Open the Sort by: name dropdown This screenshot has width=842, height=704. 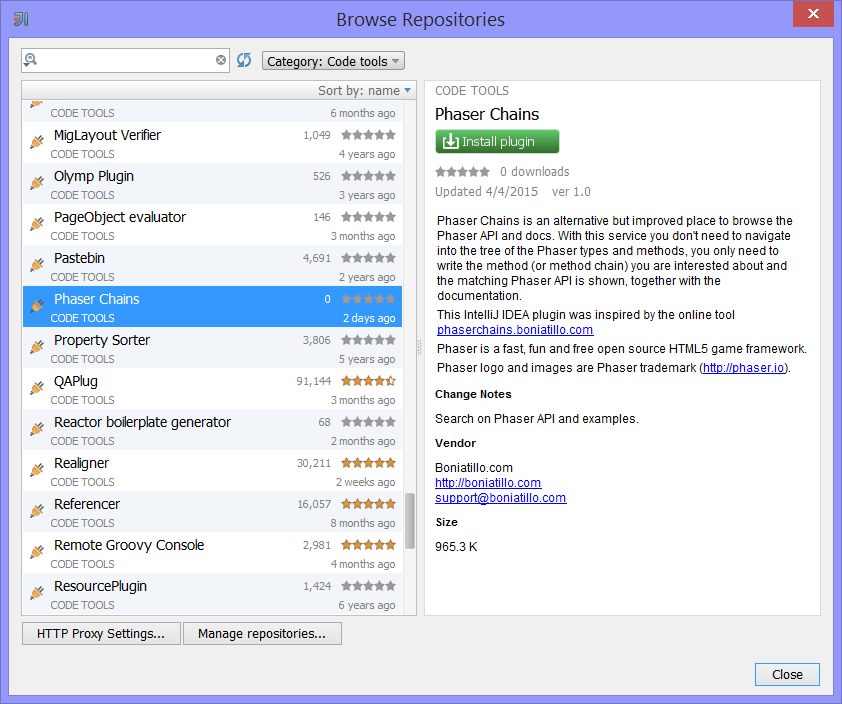click(x=364, y=91)
